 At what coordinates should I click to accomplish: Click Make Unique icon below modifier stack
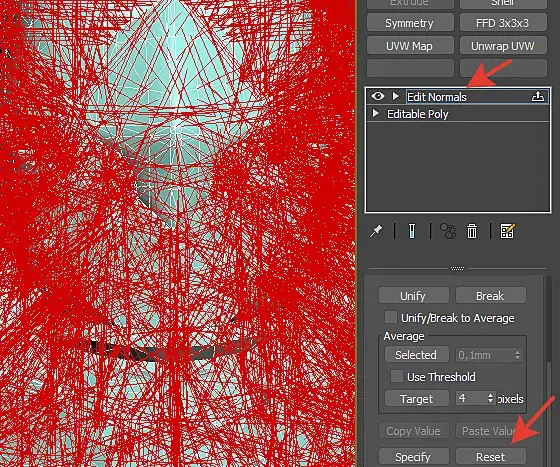448,231
